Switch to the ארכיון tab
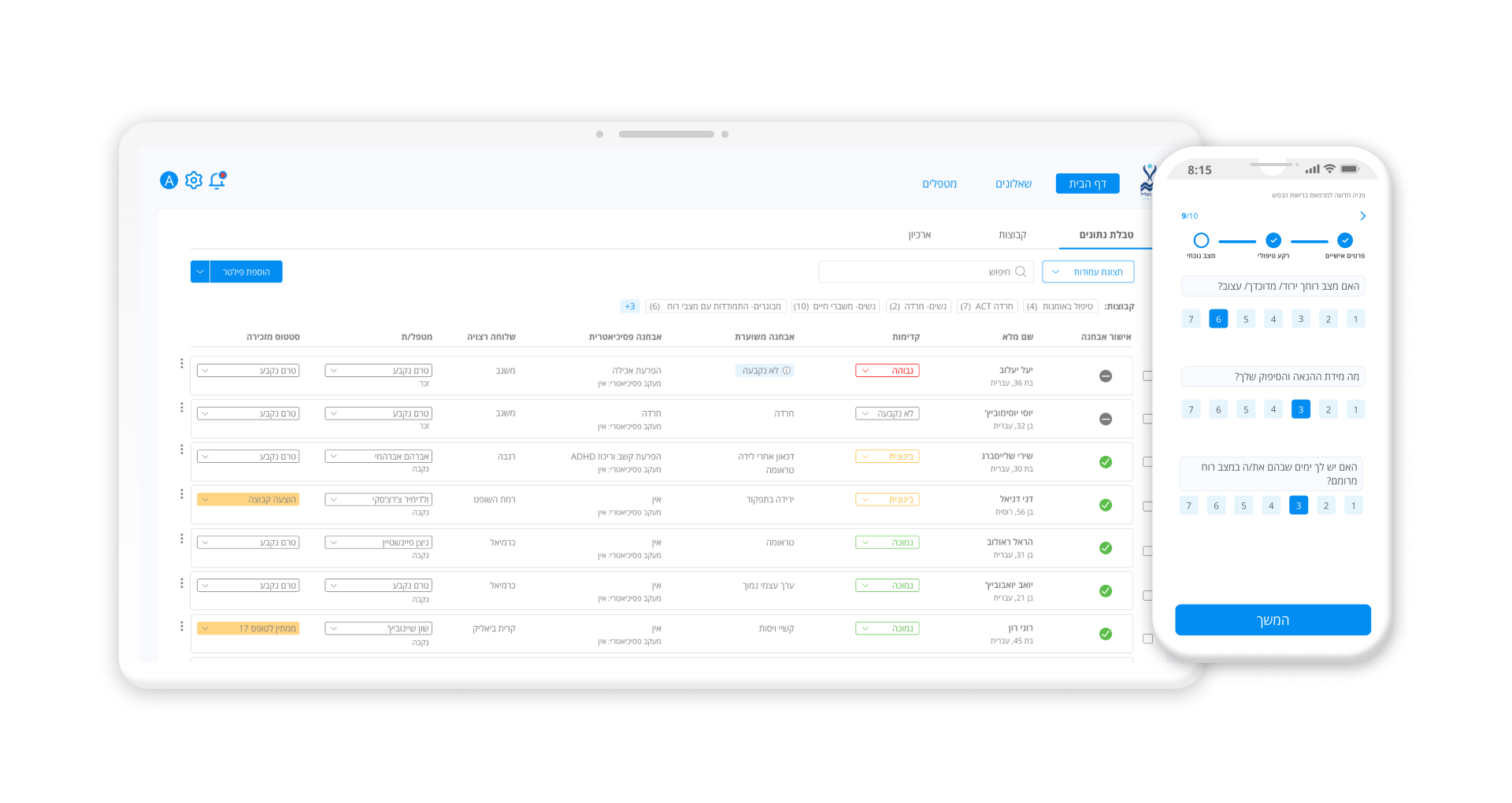This screenshot has width=1512, height=803. click(x=920, y=235)
